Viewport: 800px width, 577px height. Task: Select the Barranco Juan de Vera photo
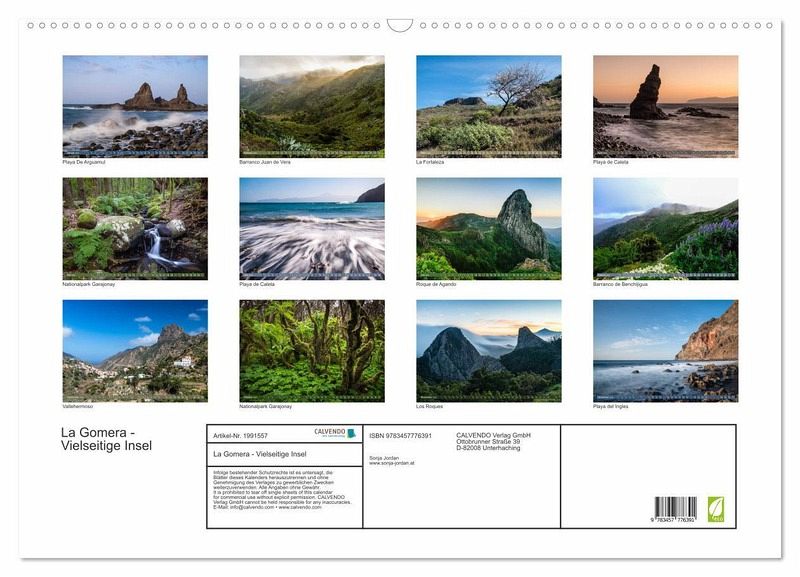point(311,106)
